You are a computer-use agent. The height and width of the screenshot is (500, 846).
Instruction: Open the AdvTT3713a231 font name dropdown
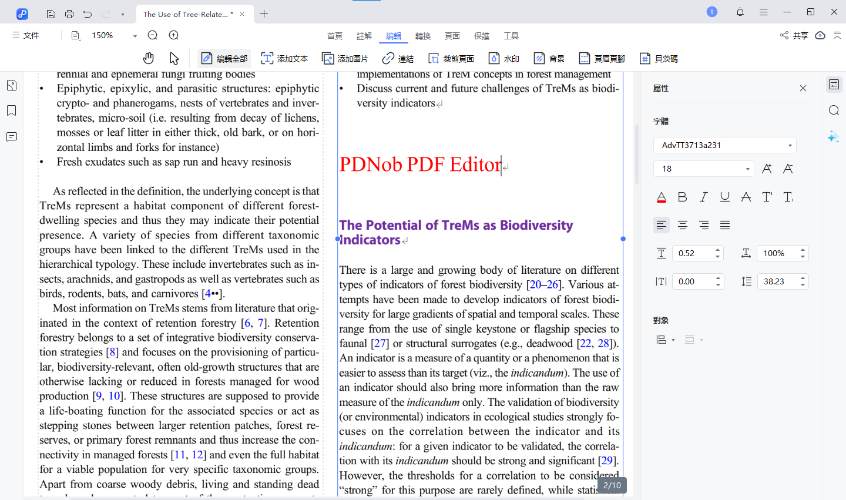[724, 145]
